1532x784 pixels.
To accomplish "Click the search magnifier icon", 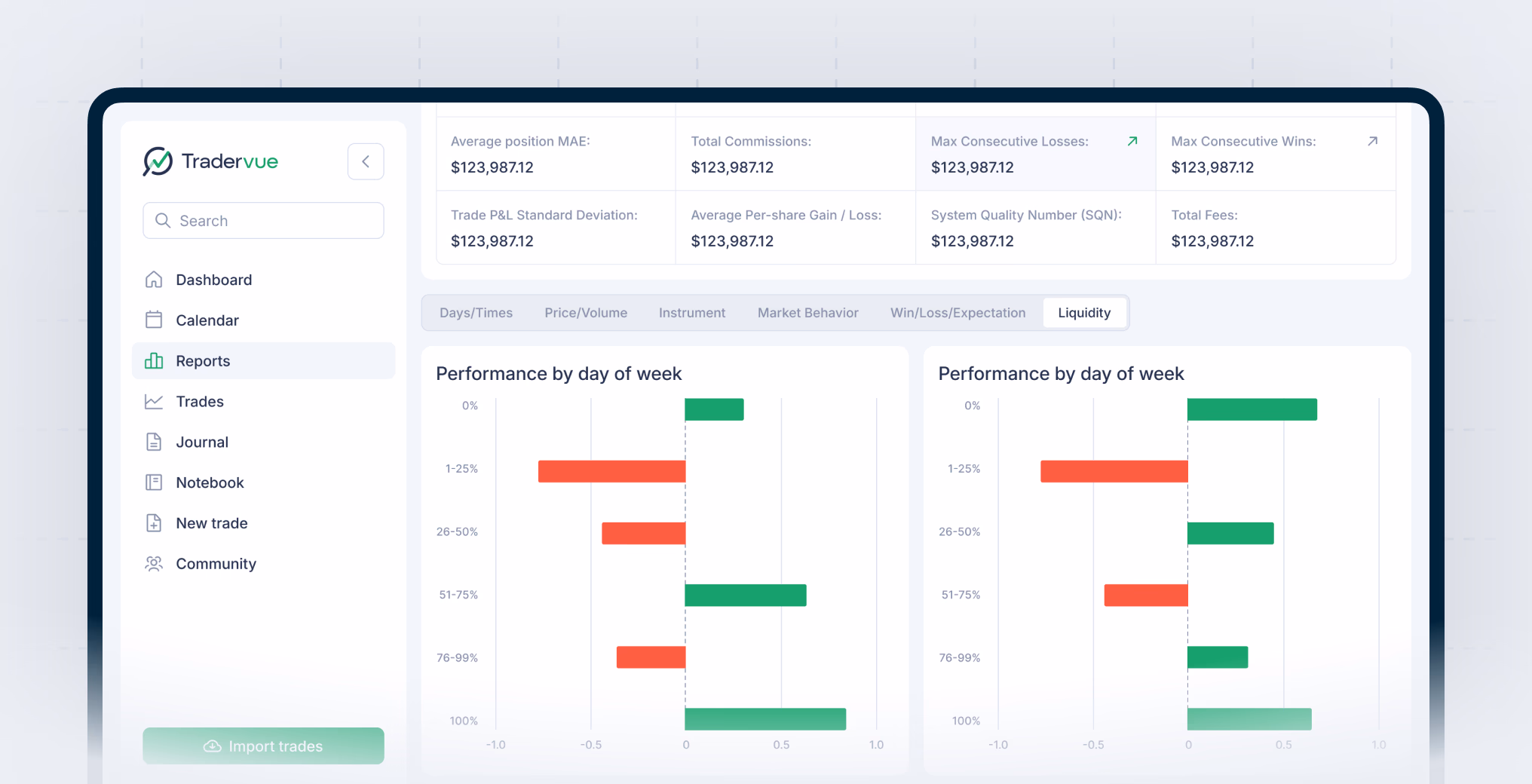I will pyautogui.click(x=163, y=220).
